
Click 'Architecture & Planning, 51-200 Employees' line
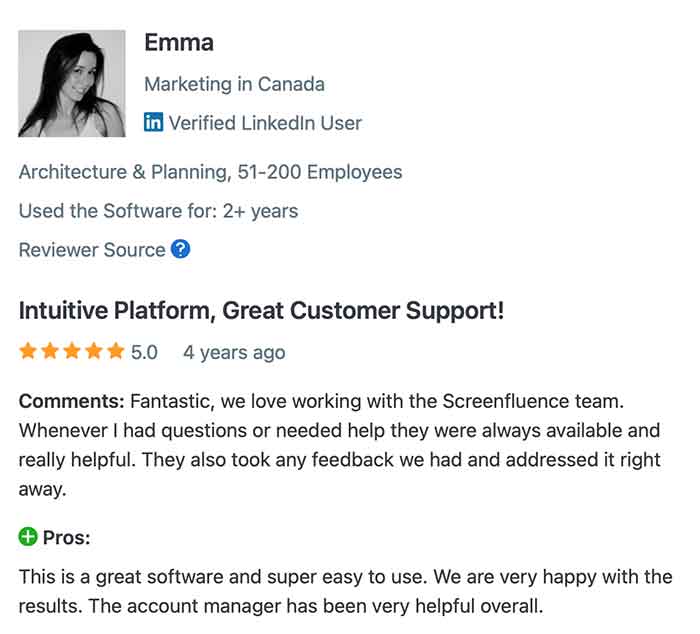click(210, 172)
